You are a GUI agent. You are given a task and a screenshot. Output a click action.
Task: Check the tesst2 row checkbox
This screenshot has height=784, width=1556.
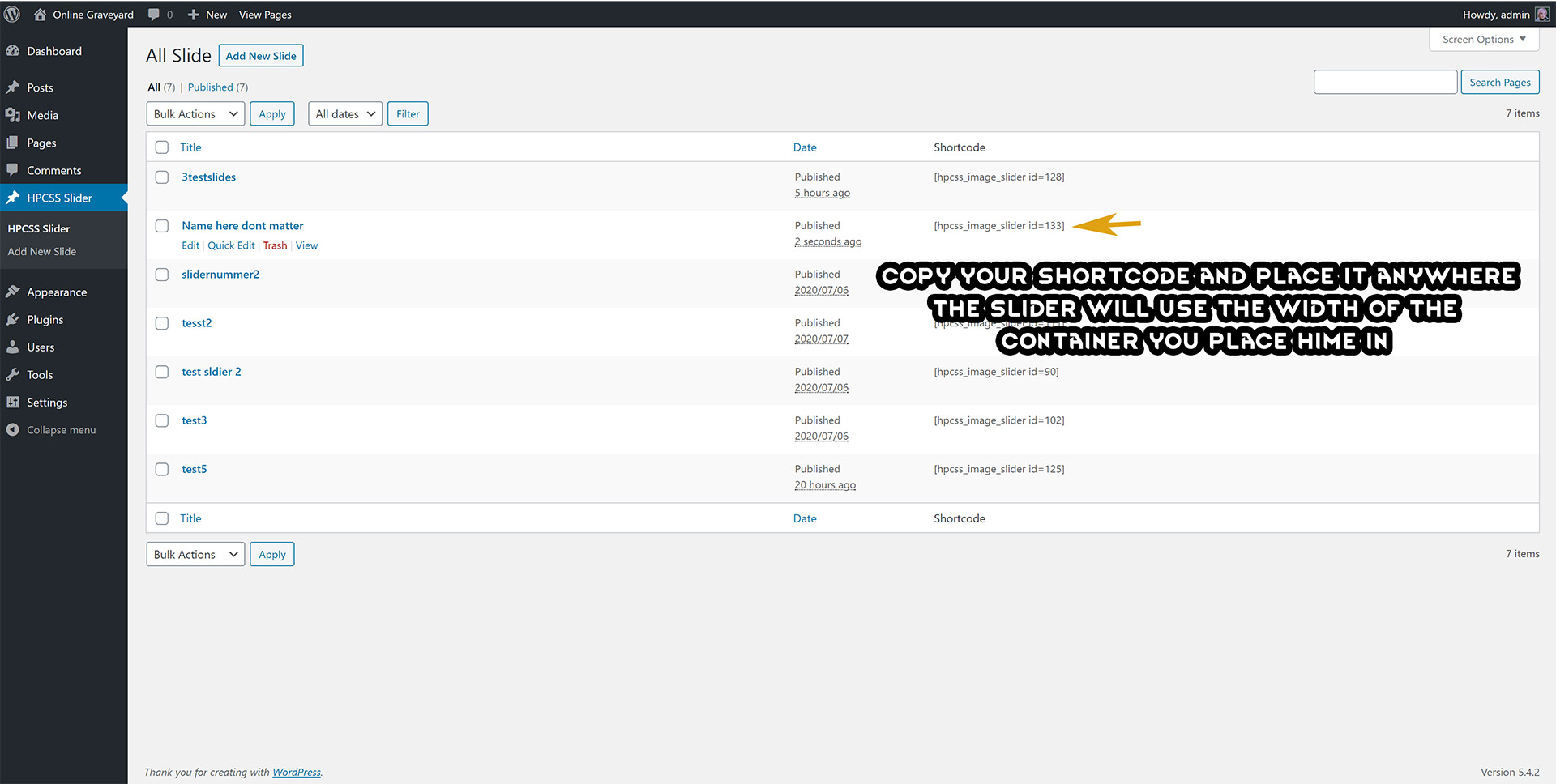click(162, 323)
